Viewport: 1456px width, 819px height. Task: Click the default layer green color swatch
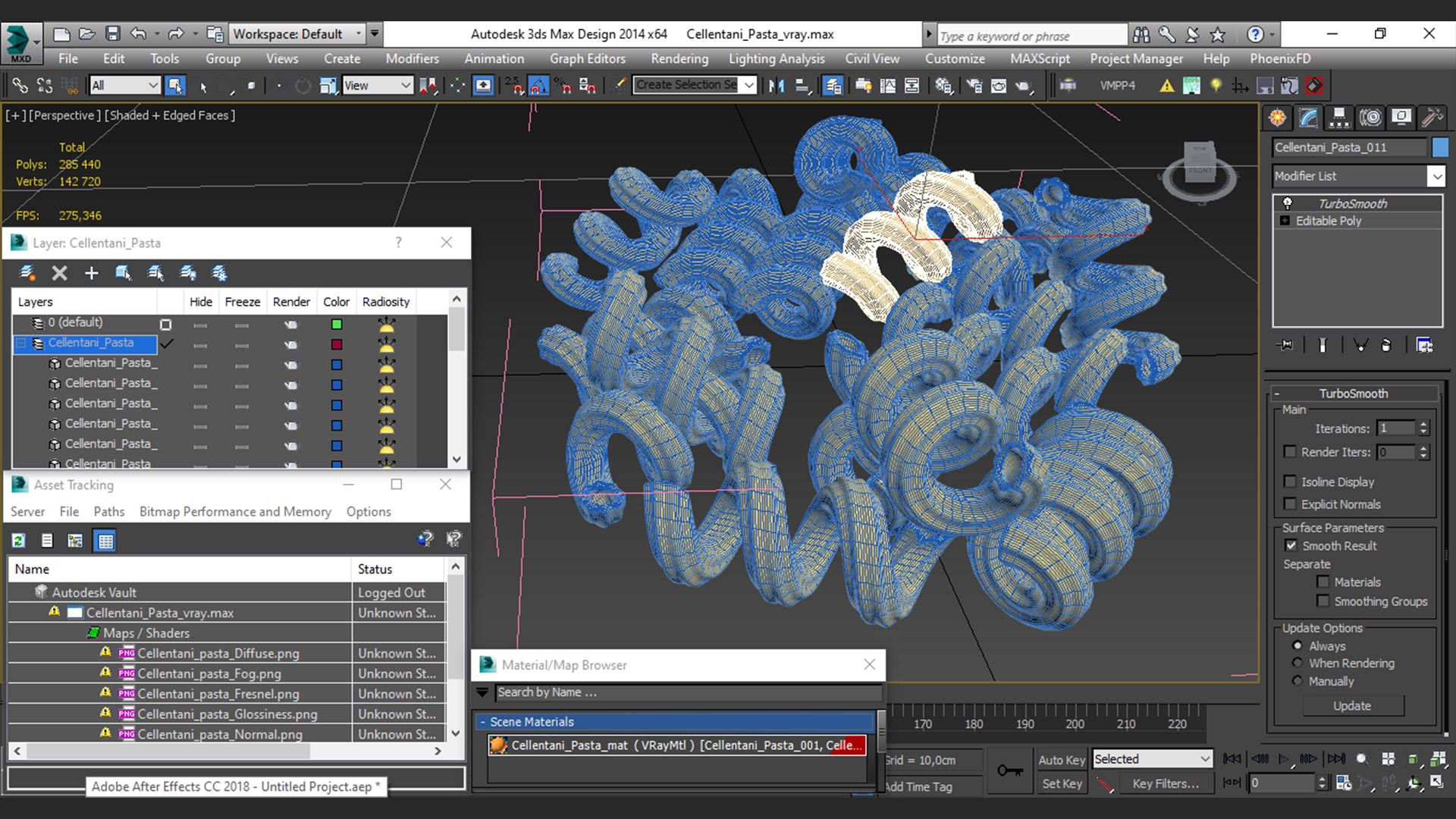(x=337, y=325)
